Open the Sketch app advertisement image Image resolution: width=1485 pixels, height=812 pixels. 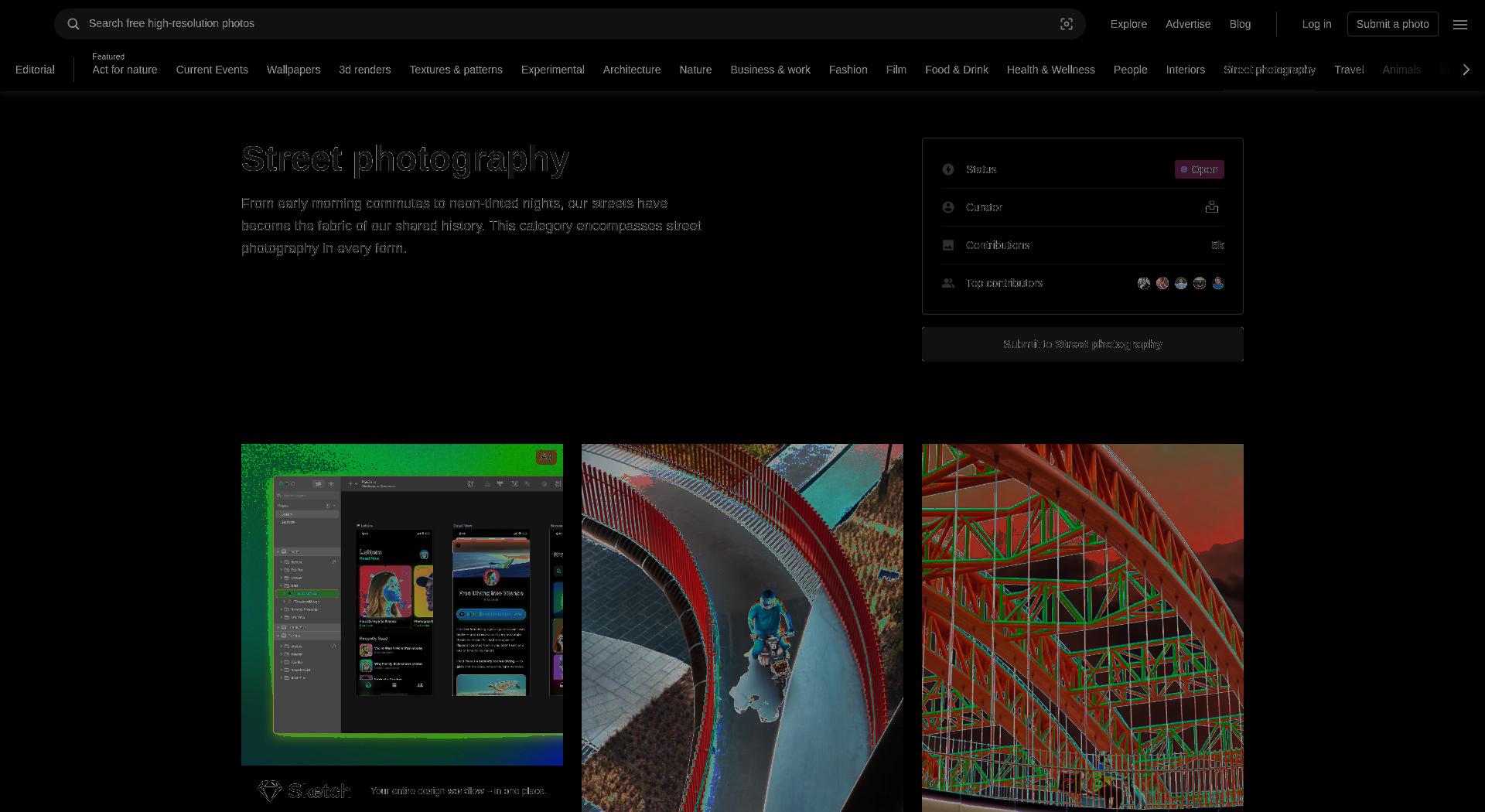[x=402, y=605]
